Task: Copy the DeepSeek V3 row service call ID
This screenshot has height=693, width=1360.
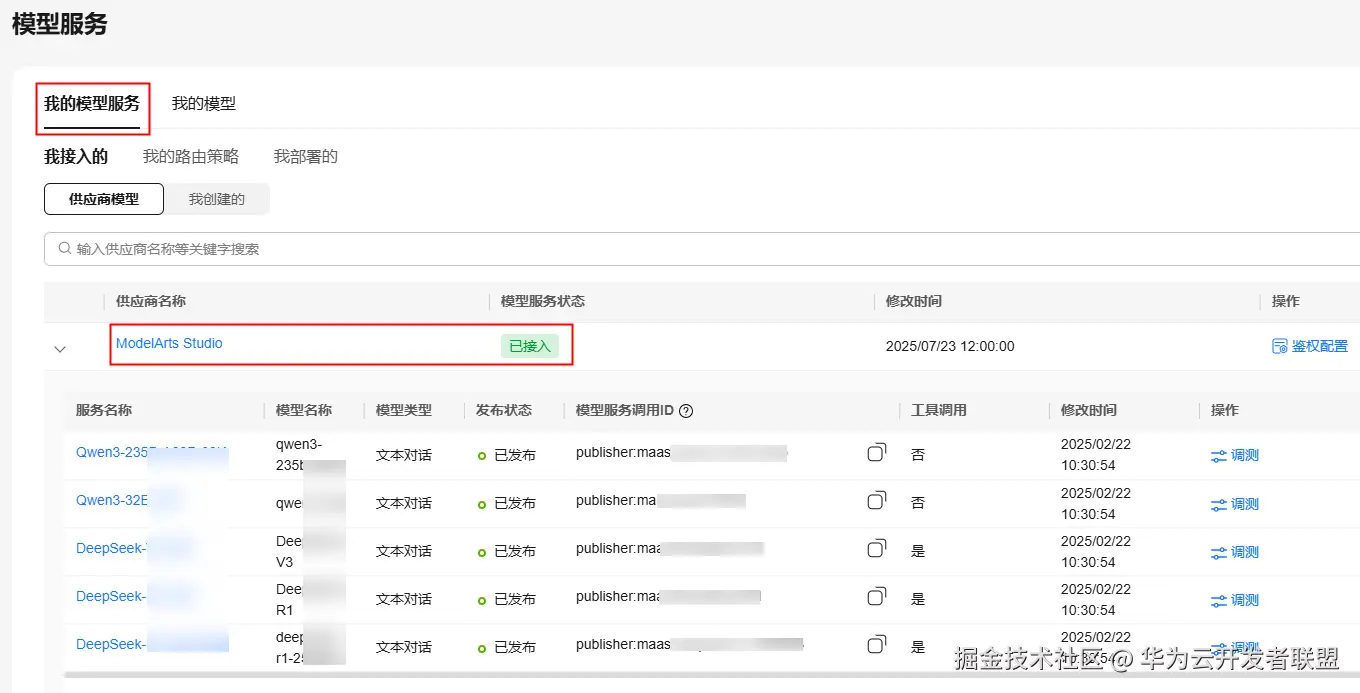Action: (876, 548)
